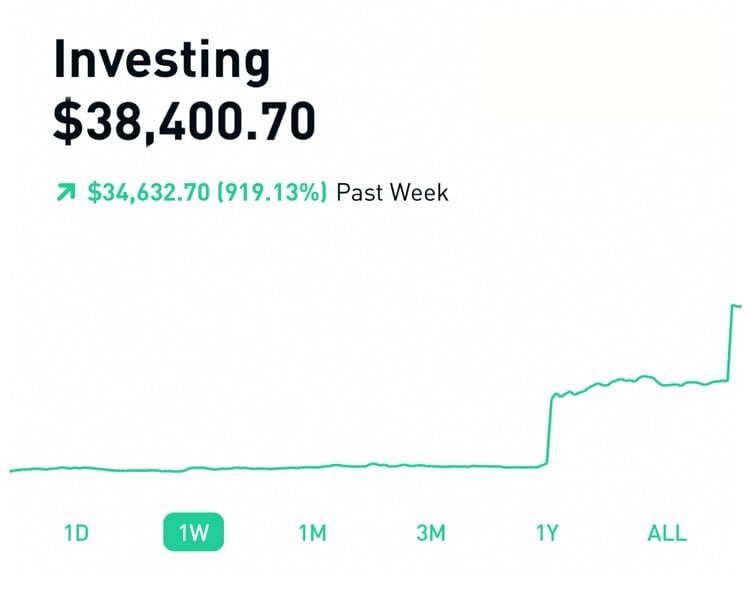Click the Investing heading
750x600 pixels.
point(162,60)
